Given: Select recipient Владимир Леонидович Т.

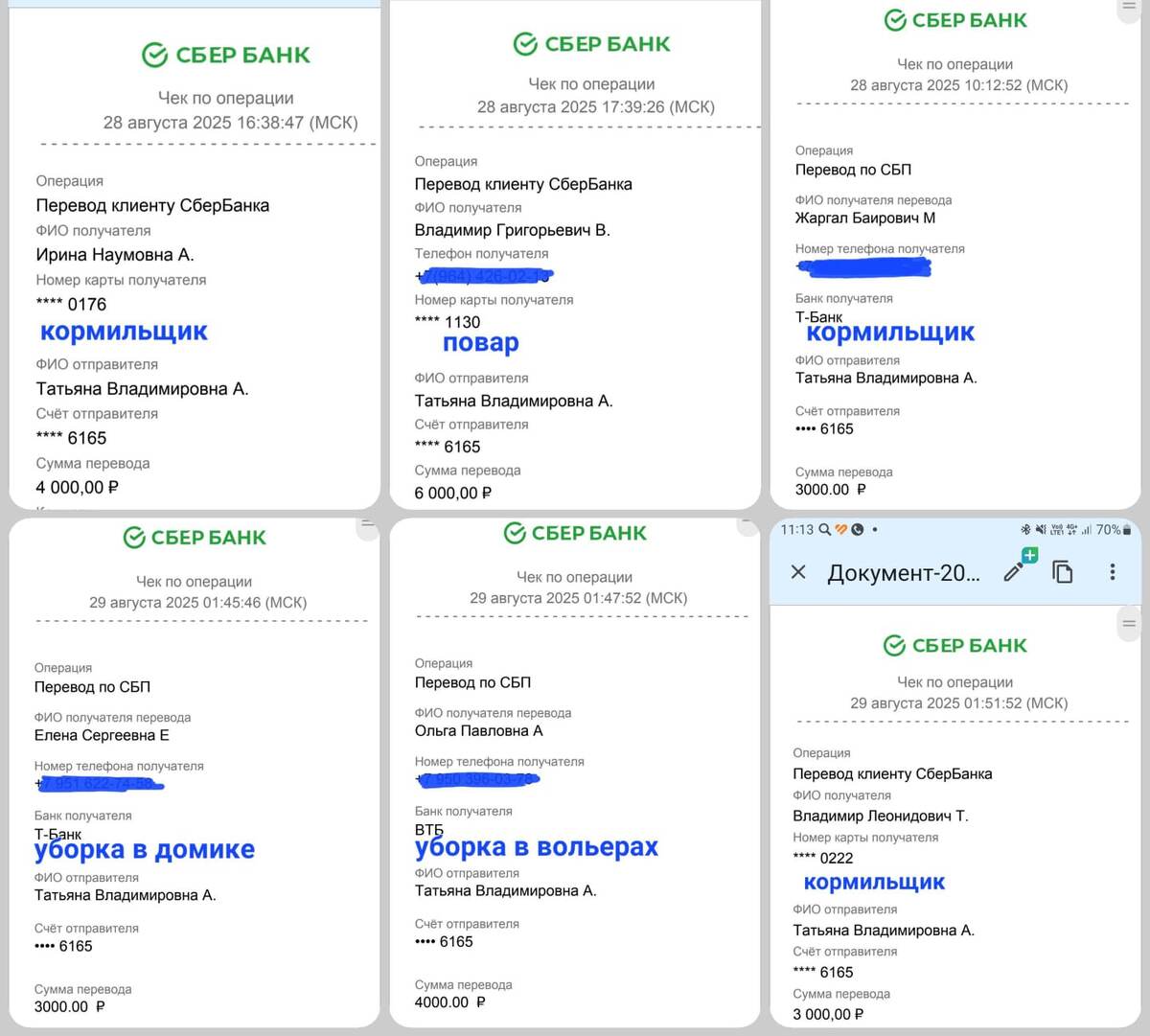Looking at the screenshot, I should click(x=881, y=817).
